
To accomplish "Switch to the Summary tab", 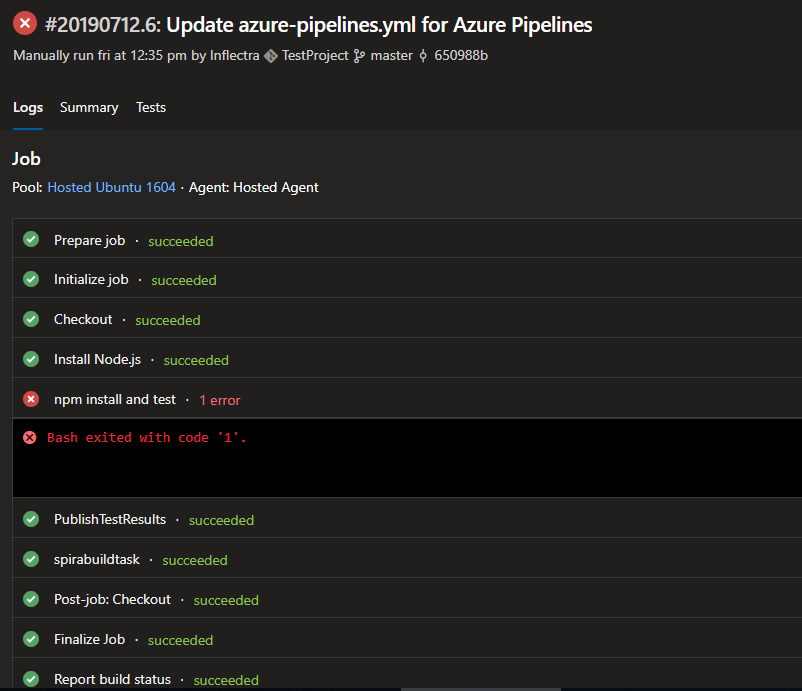I will click(89, 107).
